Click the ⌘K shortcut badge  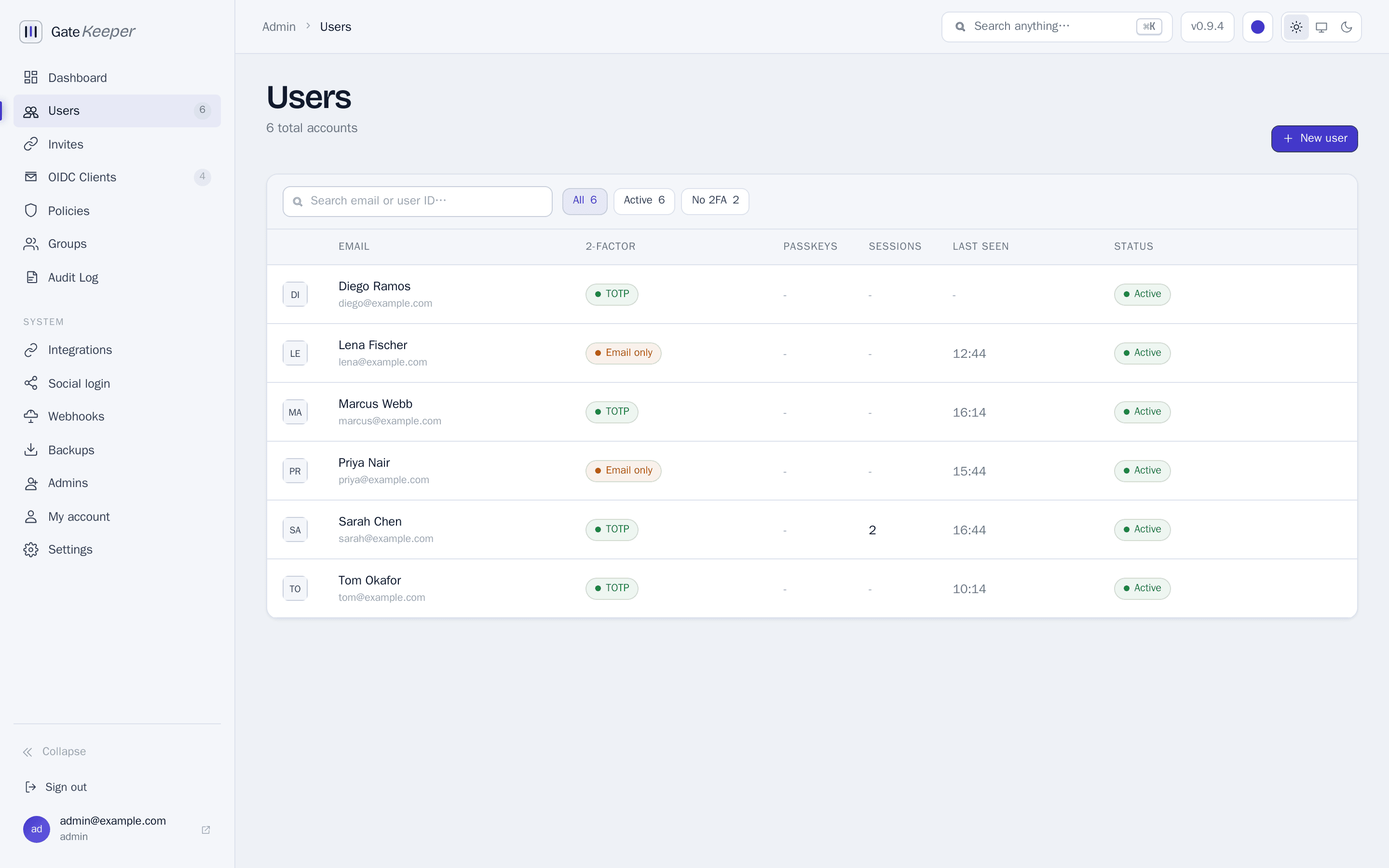pos(1149,27)
